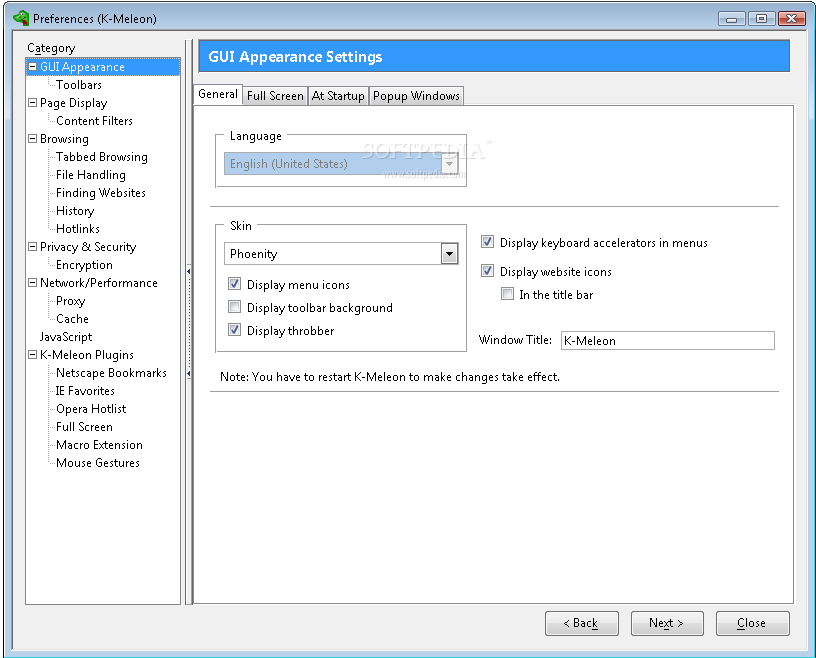Collapse the Page Display tree node
816x658 pixels.
32,103
